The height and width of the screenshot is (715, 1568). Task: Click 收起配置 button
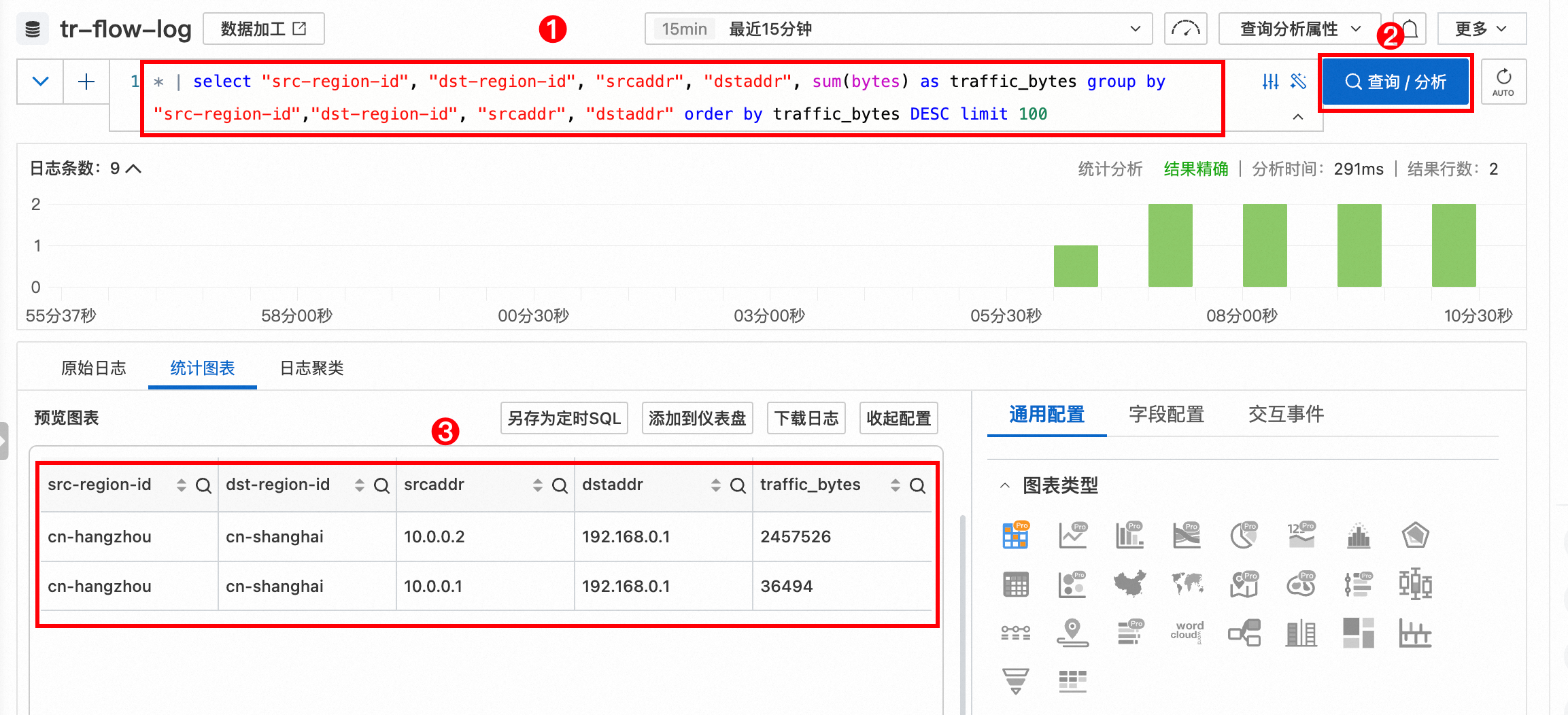(x=899, y=418)
